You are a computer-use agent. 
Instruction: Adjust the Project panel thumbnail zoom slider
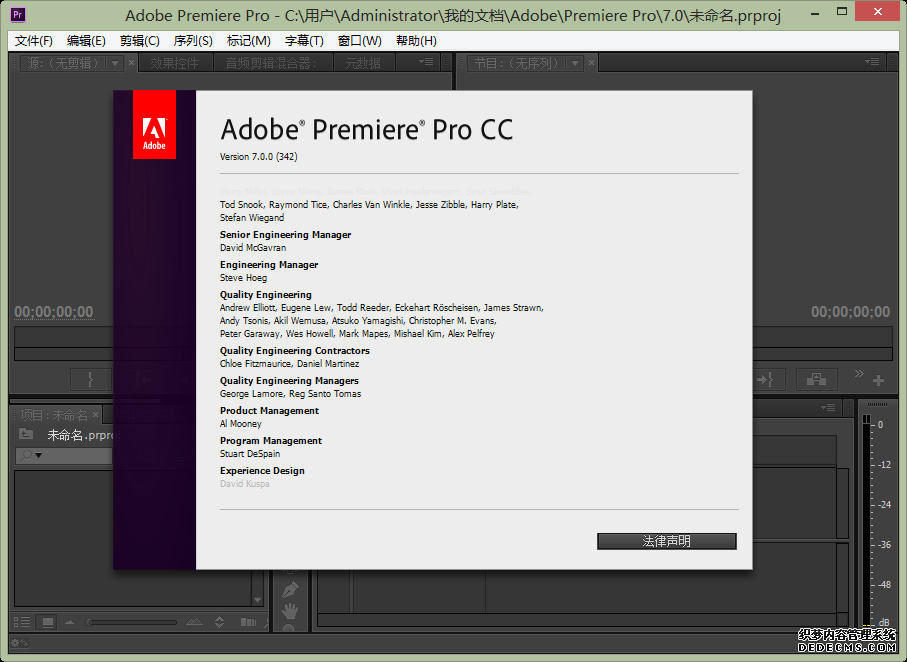point(131,623)
